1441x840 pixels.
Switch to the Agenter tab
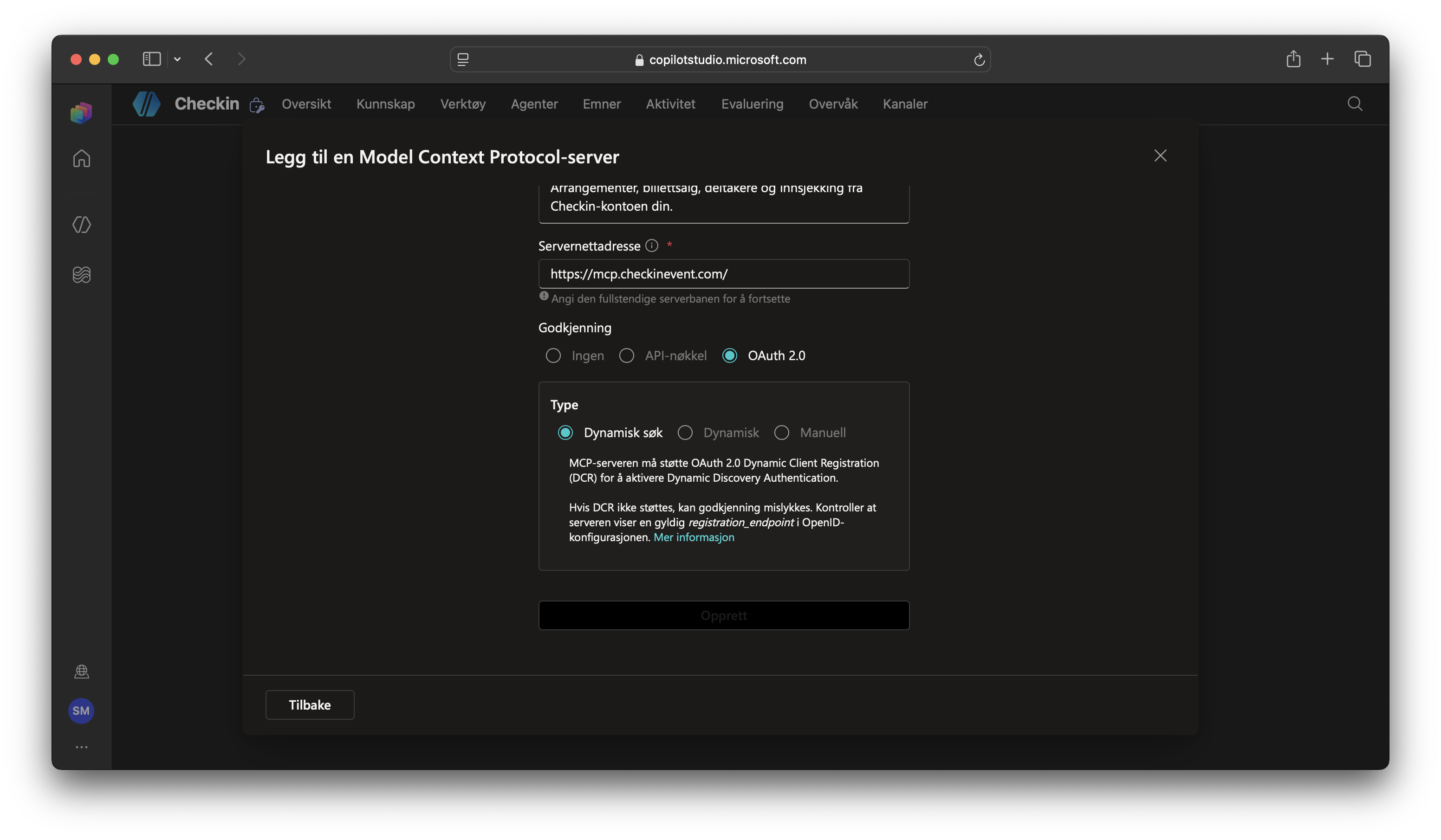click(534, 104)
